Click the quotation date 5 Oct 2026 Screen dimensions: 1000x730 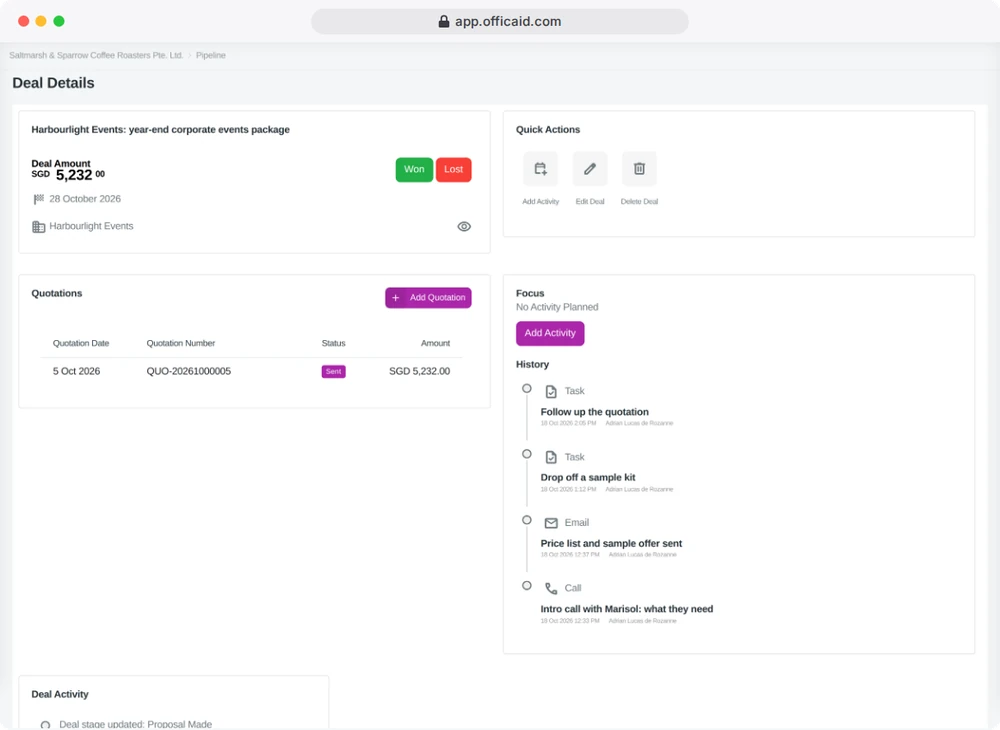(77, 371)
